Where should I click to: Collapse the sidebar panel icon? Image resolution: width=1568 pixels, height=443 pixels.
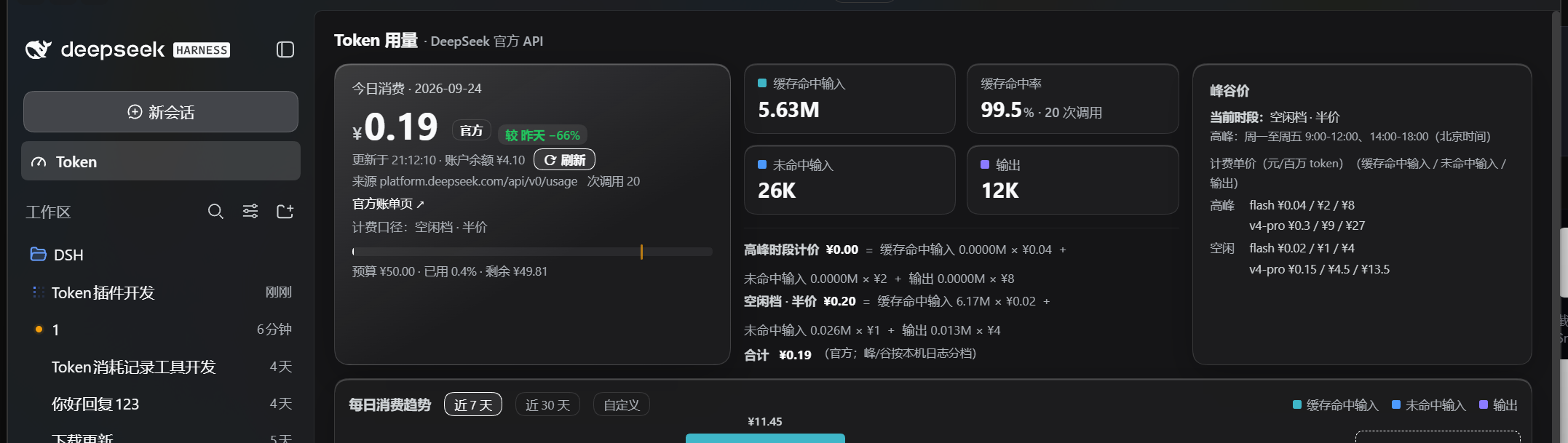285,49
